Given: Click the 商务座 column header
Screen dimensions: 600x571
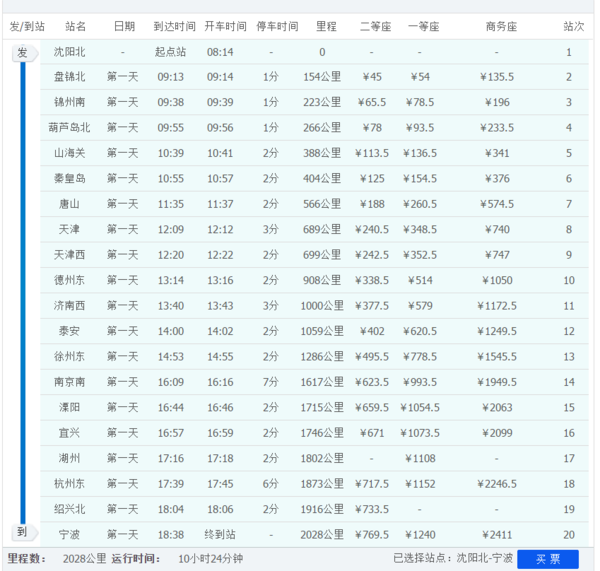Looking at the screenshot, I should point(501,26).
